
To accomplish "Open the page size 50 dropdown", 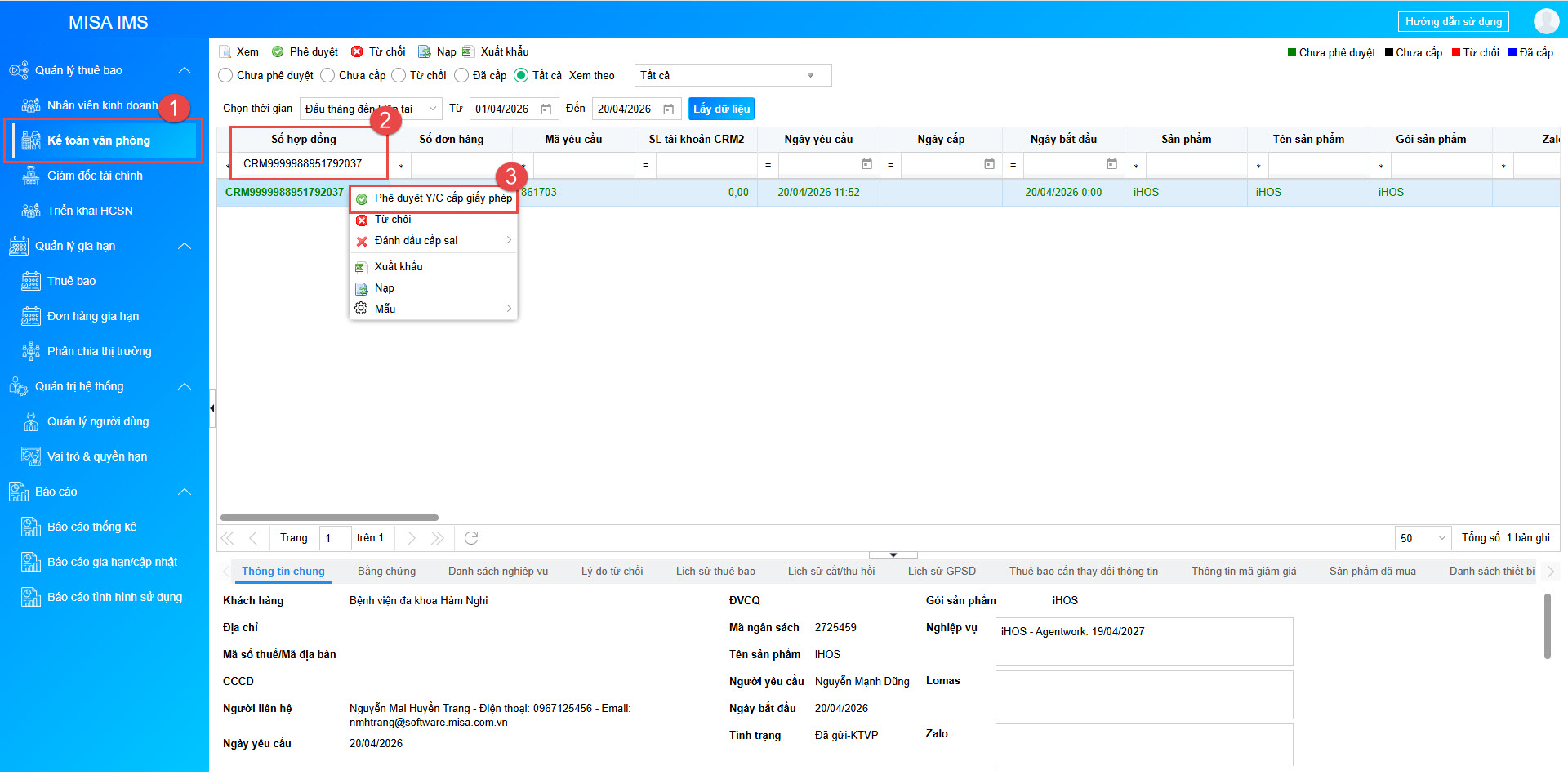I will click(1423, 538).
